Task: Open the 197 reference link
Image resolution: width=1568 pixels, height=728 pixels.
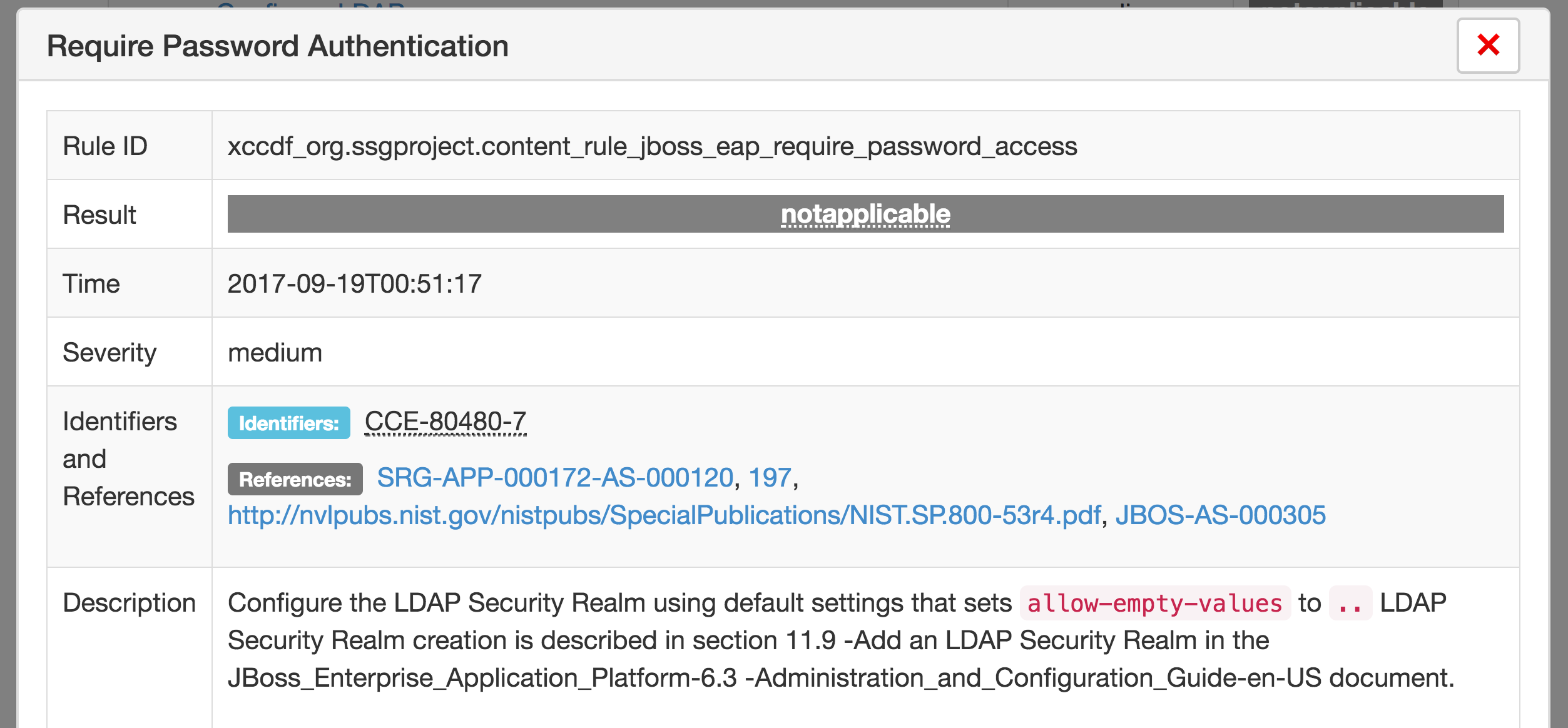Action: pos(770,478)
